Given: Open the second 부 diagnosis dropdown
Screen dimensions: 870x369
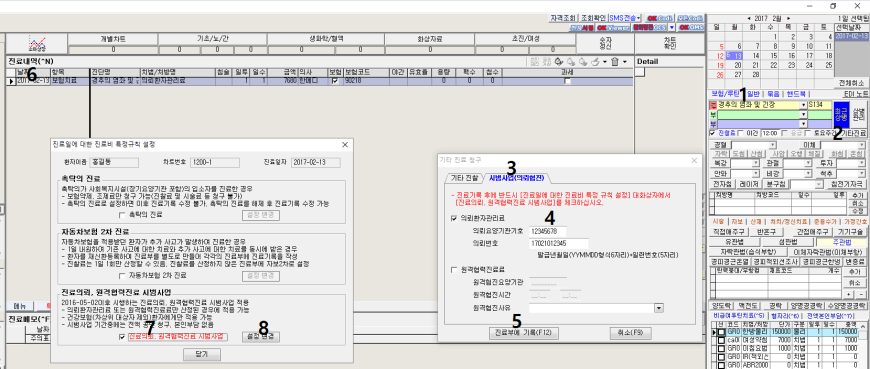Looking at the screenshot, I should click(x=803, y=124).
